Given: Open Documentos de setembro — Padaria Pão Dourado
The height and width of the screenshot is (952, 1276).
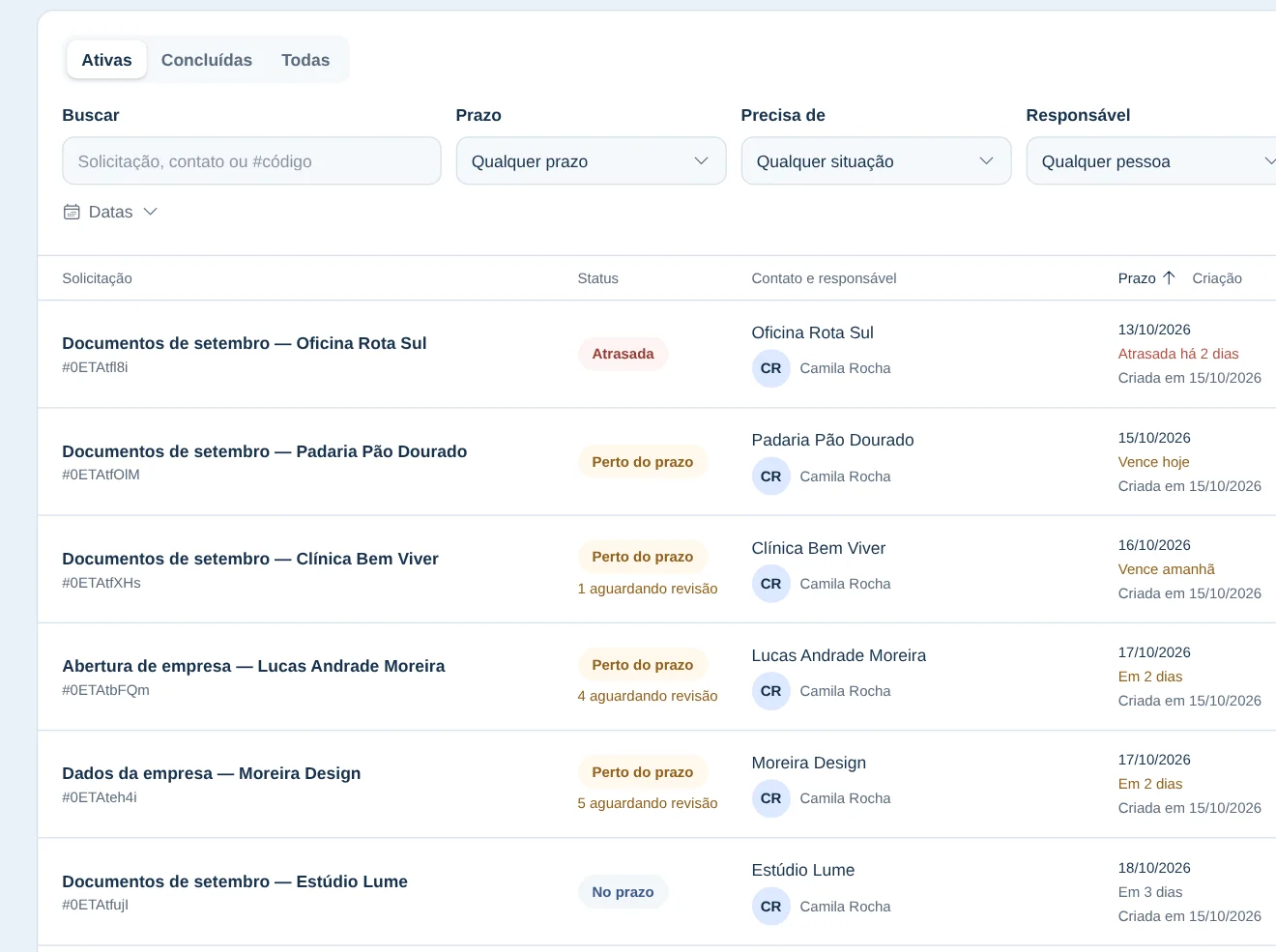Looking at the screenshot, I should click(x=265, y=451).
